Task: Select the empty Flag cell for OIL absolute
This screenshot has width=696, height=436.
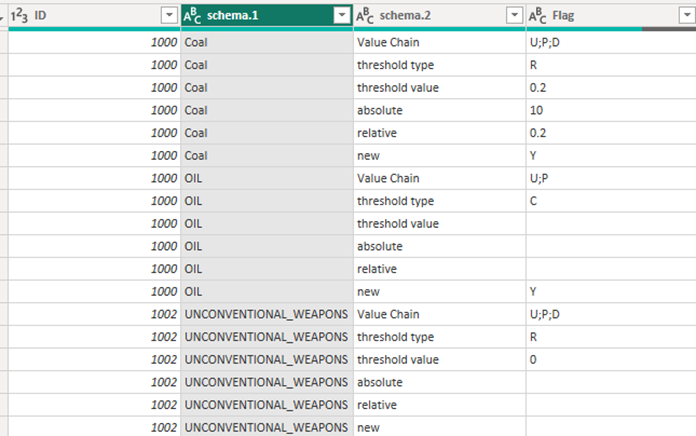Action: (611, 246)
